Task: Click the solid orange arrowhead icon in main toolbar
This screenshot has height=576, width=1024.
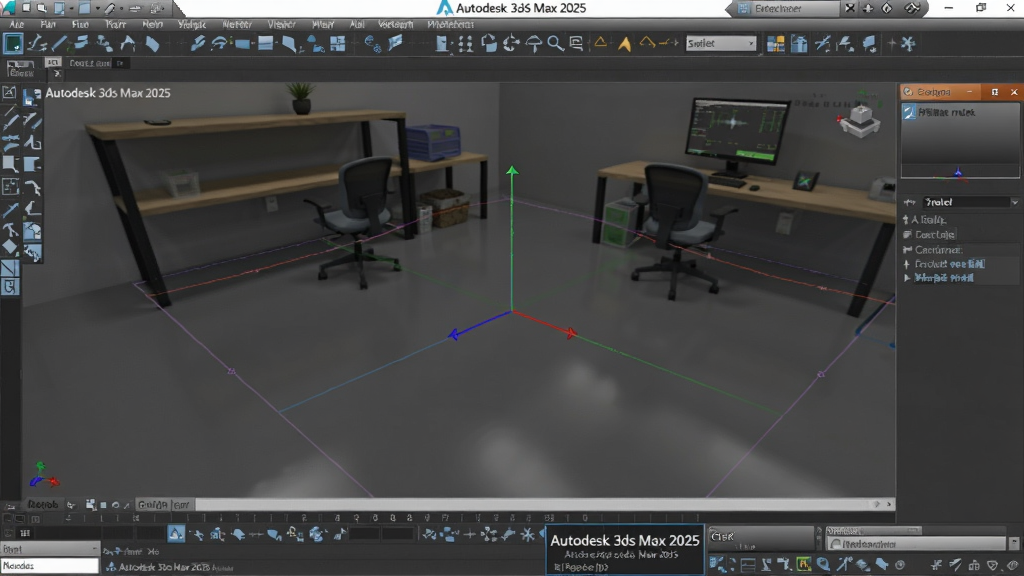Action: [x=624, y=44]
